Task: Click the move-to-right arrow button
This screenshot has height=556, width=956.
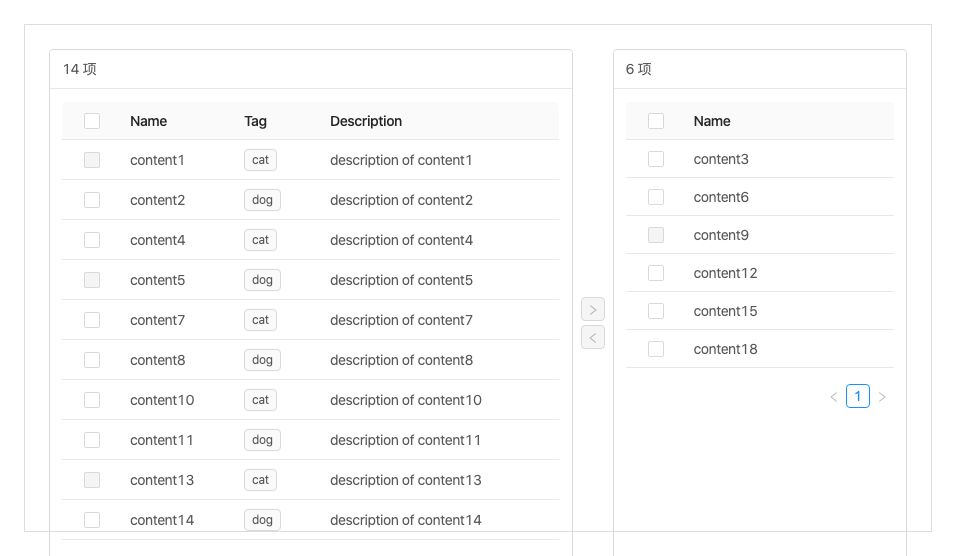Action: 593,309
